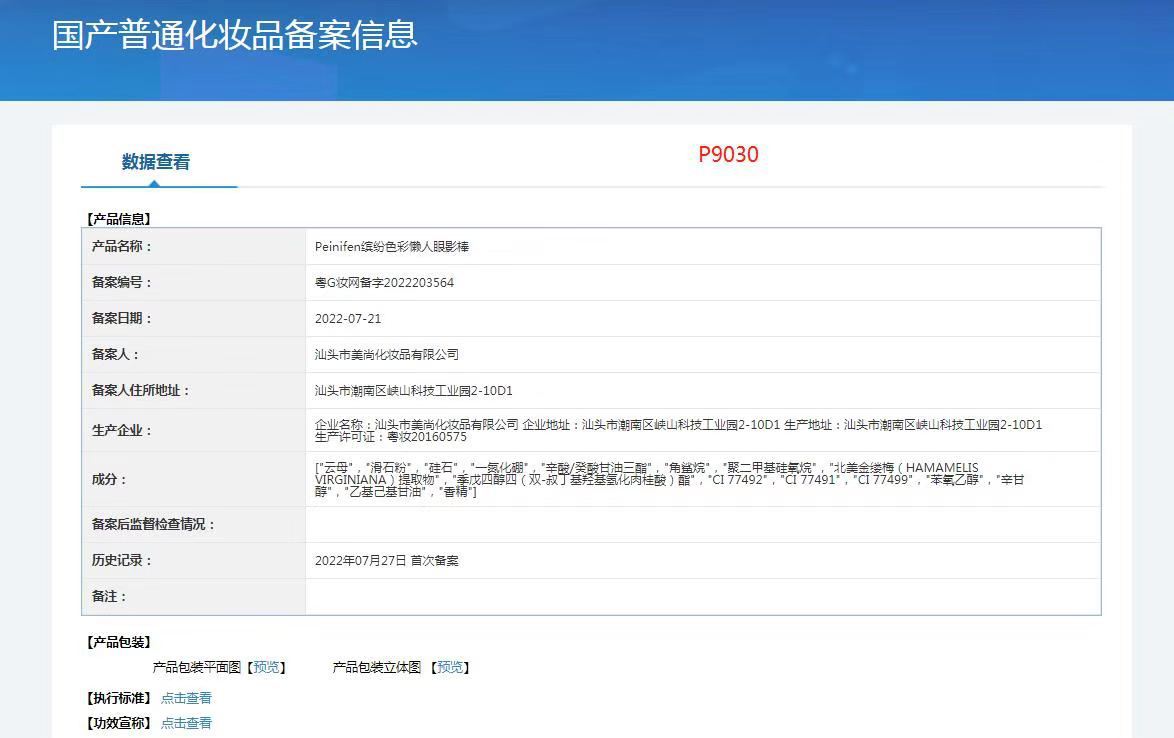Screen dimensions: 1174x738
Task: Click the red P9030 label
Action: pyautogui.click(x=728, y=154)
